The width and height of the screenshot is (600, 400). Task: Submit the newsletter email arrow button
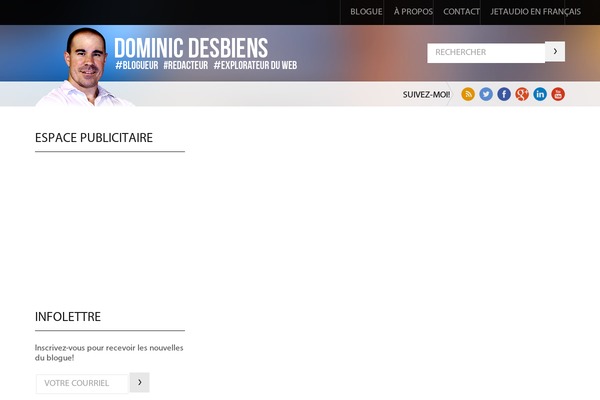coord(140,382)
